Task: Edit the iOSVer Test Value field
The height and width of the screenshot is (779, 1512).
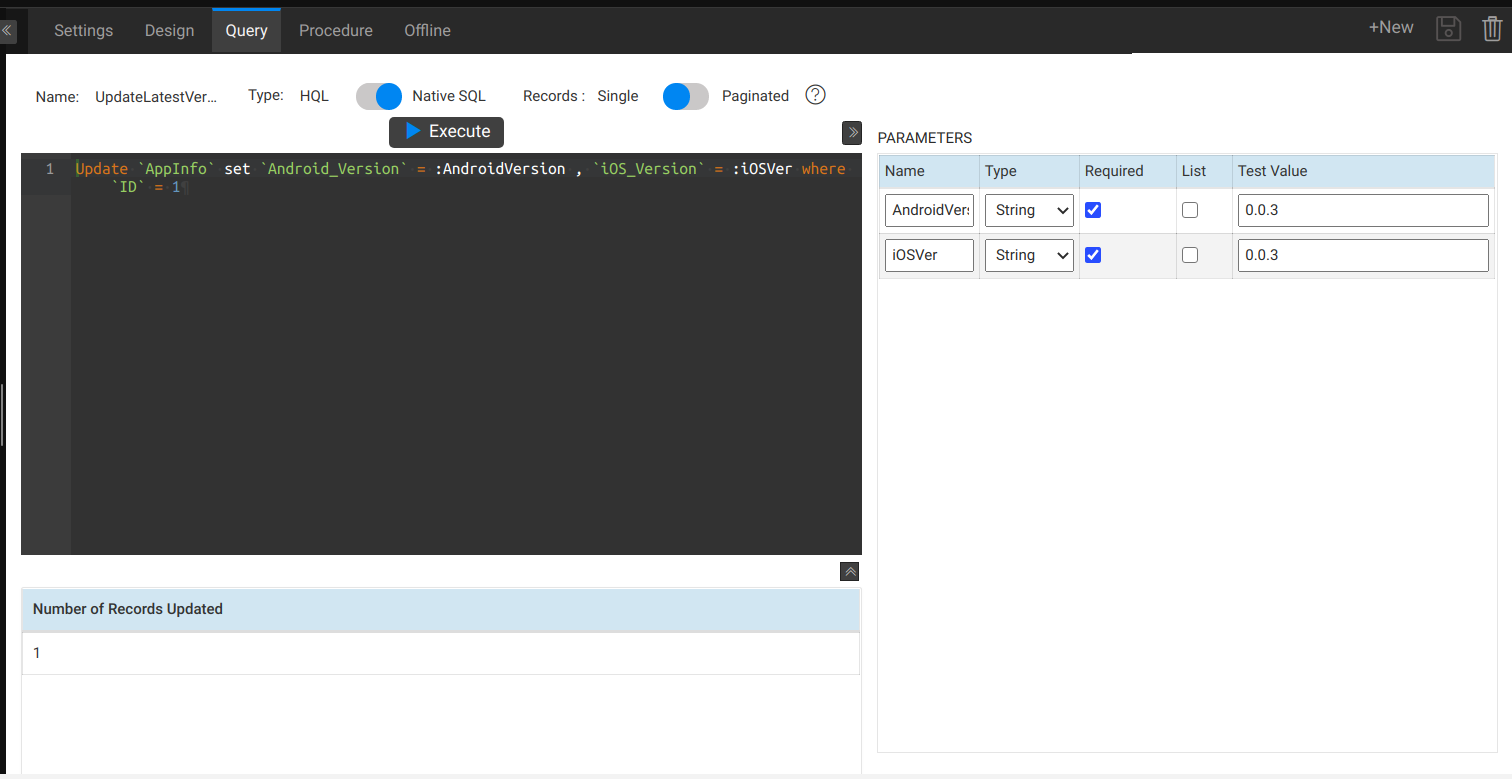Action: (1362, 255)
